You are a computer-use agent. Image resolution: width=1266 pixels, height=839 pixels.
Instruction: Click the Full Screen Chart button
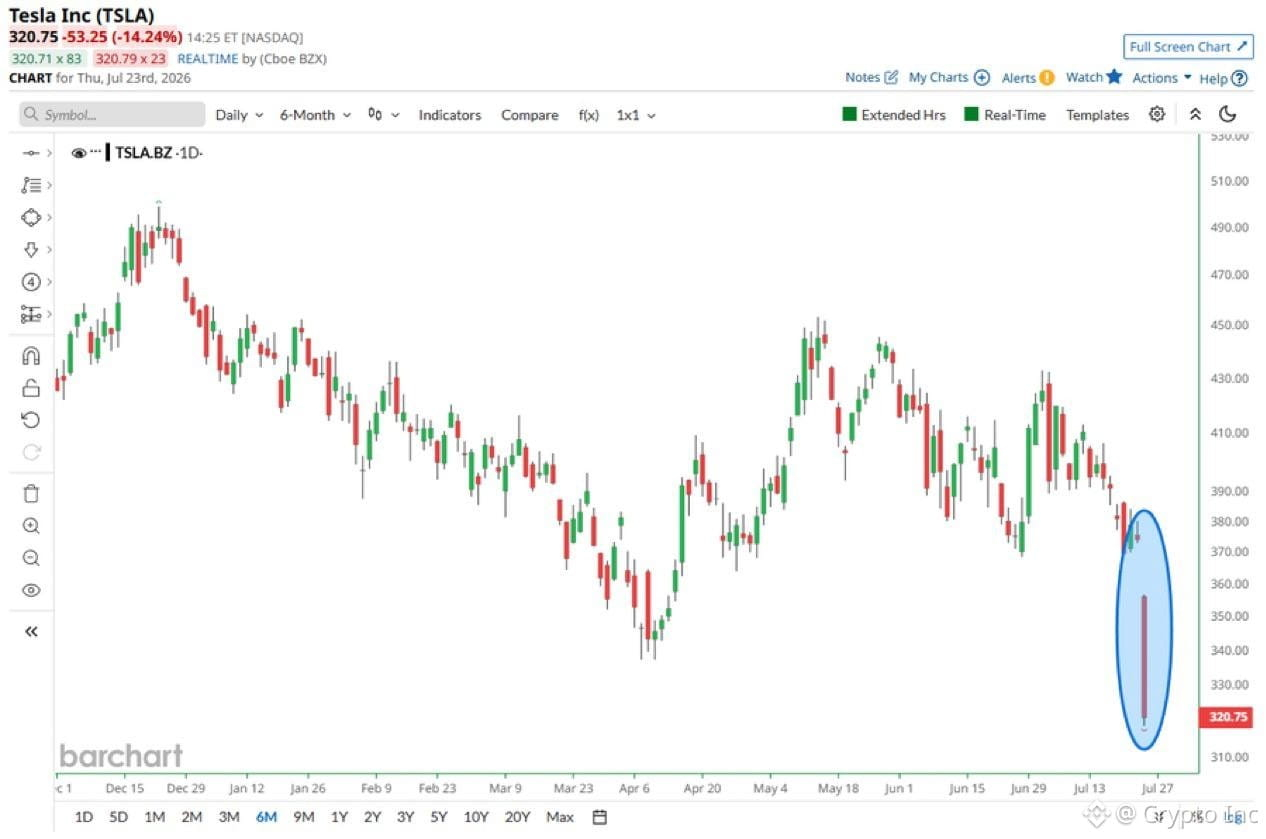[x=1188, y=47]
